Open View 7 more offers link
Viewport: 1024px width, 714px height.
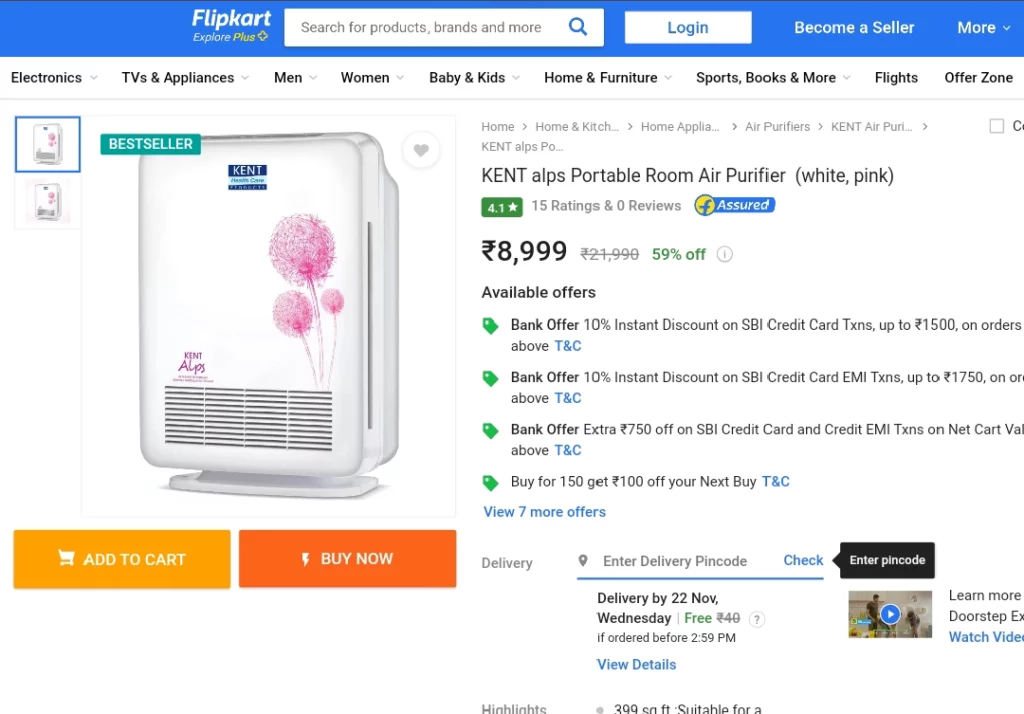[x=545, y=512]
